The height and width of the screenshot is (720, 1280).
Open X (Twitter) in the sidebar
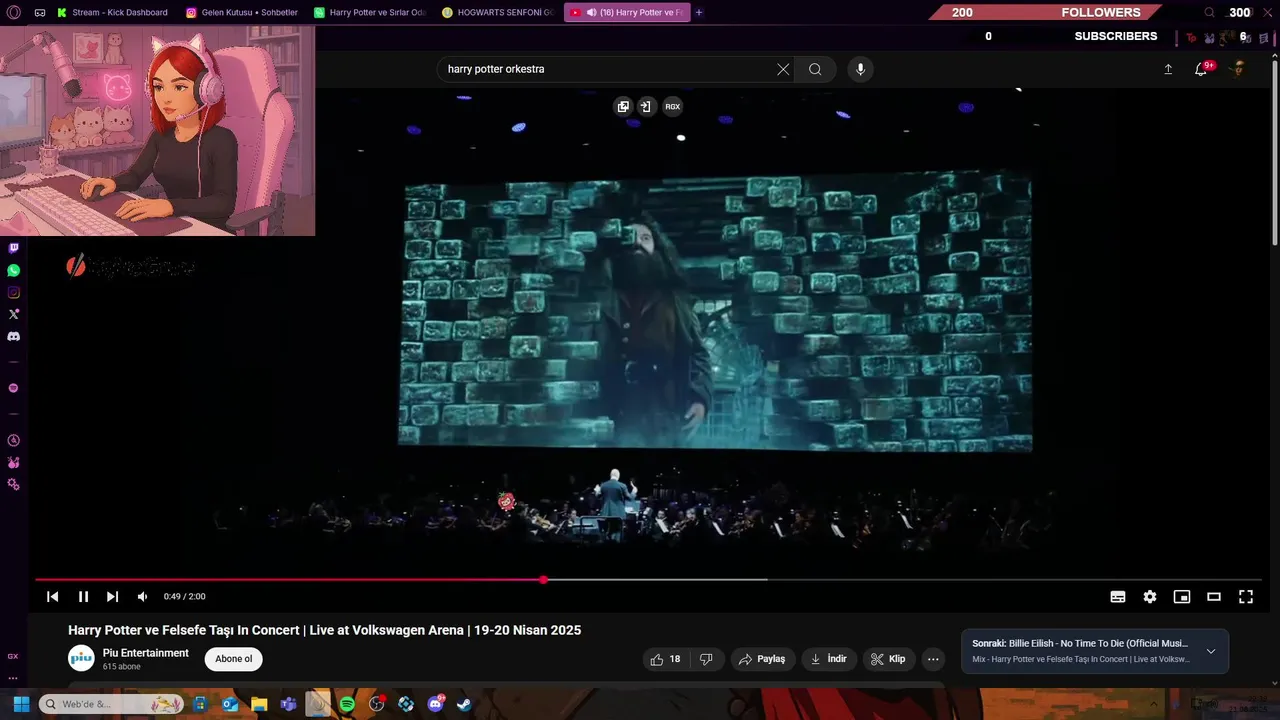tap(13, 314)
